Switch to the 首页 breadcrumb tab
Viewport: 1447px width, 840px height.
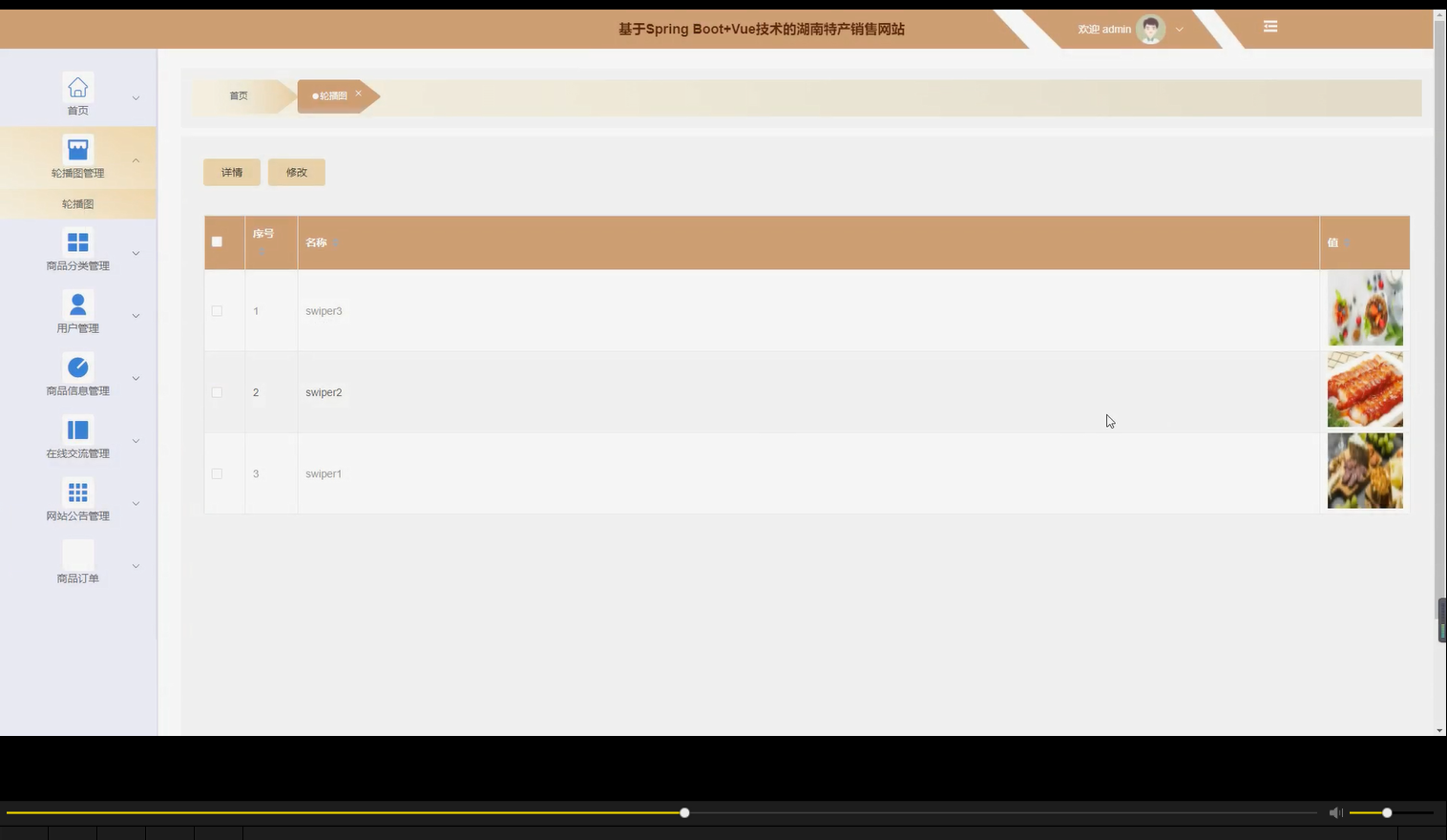(239, 95)
